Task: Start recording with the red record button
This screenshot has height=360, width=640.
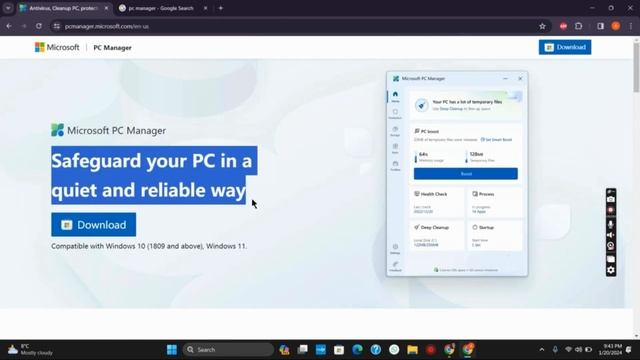Action: (611, 210)
